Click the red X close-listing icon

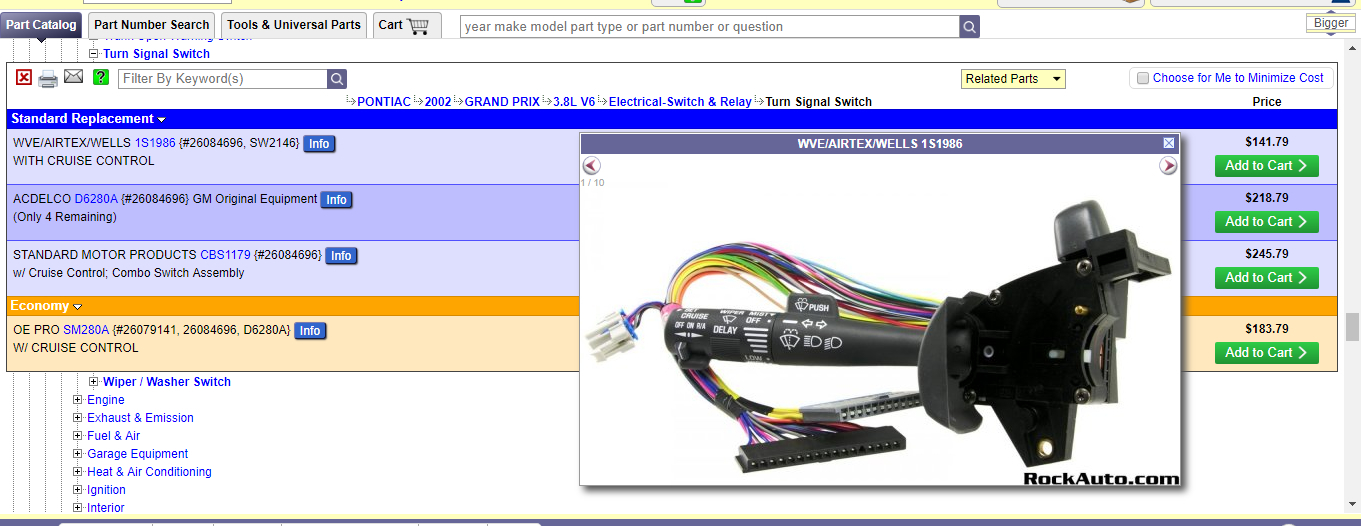click(24, 77)
